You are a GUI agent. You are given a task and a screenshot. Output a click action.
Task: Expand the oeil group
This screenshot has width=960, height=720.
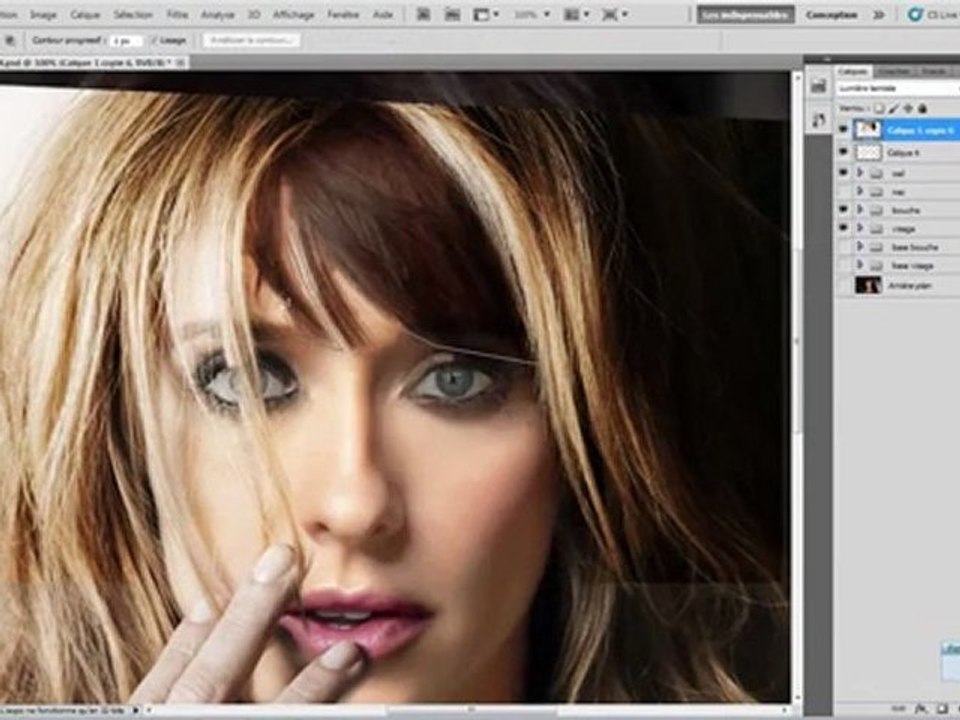pyautogui.click(x=860, y=173)
